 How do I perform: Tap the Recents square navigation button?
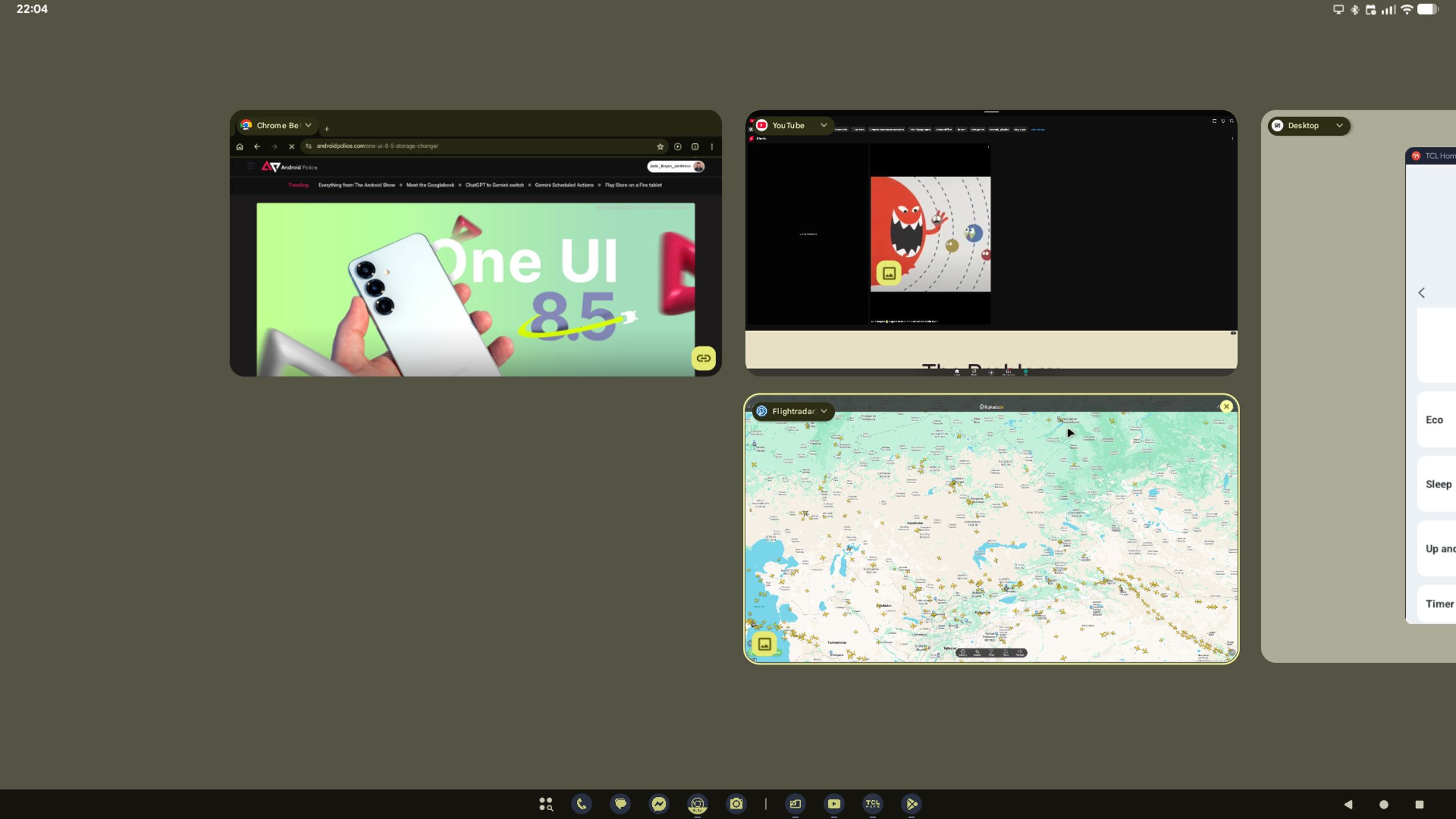coord(1419,804)
